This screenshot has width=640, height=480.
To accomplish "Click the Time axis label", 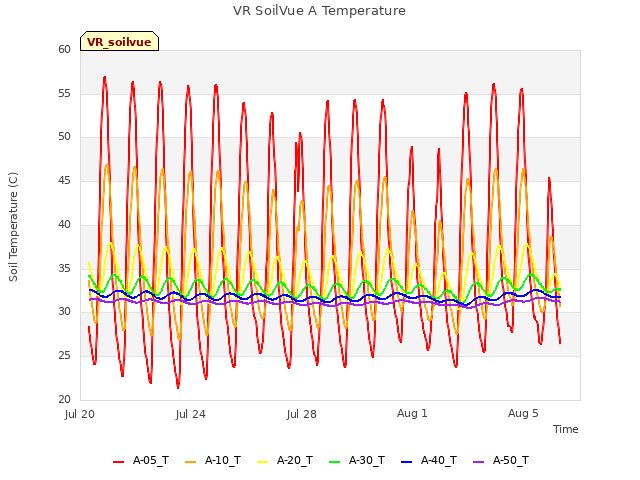I will (x=565, y=429).
